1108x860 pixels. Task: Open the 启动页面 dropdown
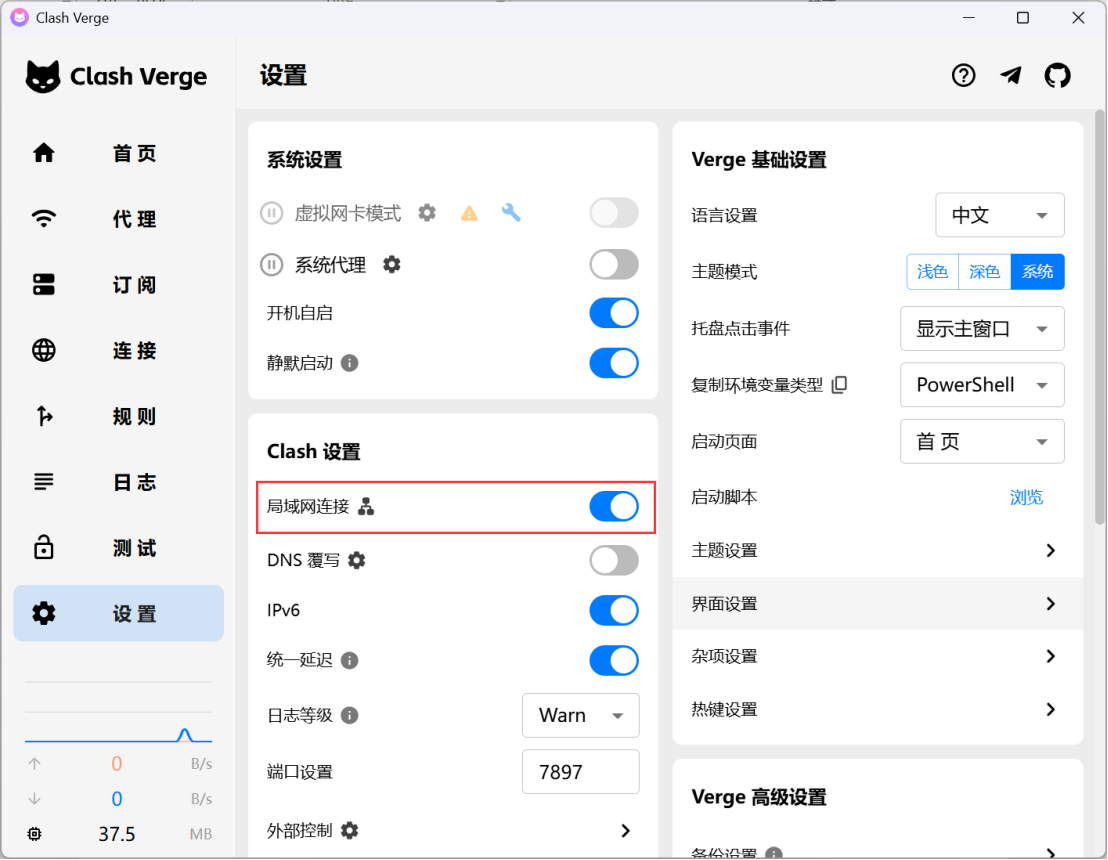point(982,442)
